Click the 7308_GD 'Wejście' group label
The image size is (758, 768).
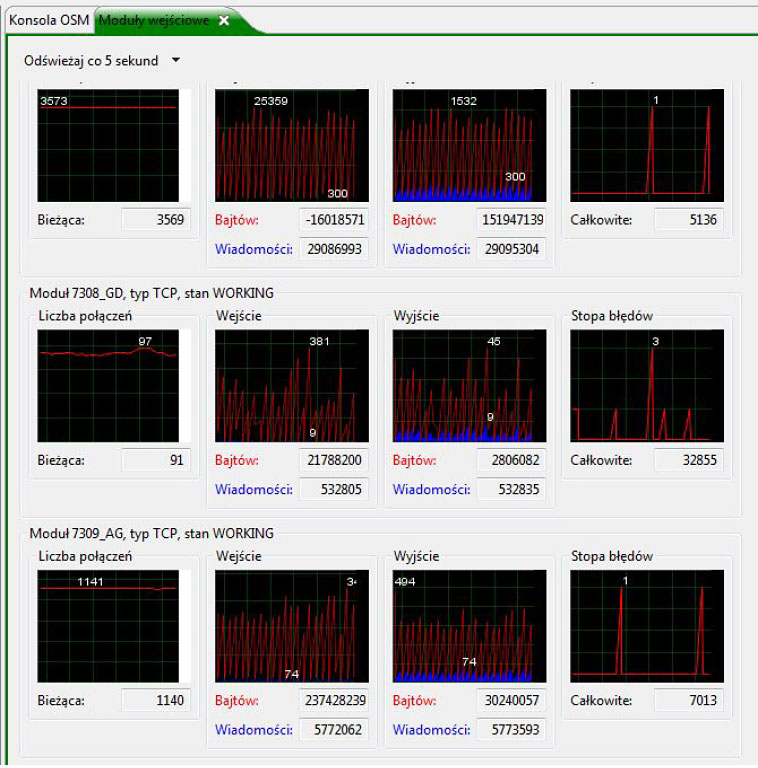point(239,316)
